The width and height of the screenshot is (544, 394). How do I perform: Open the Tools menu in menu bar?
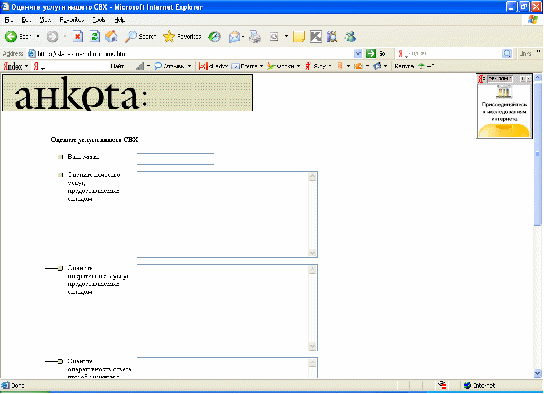pos(99,20)
